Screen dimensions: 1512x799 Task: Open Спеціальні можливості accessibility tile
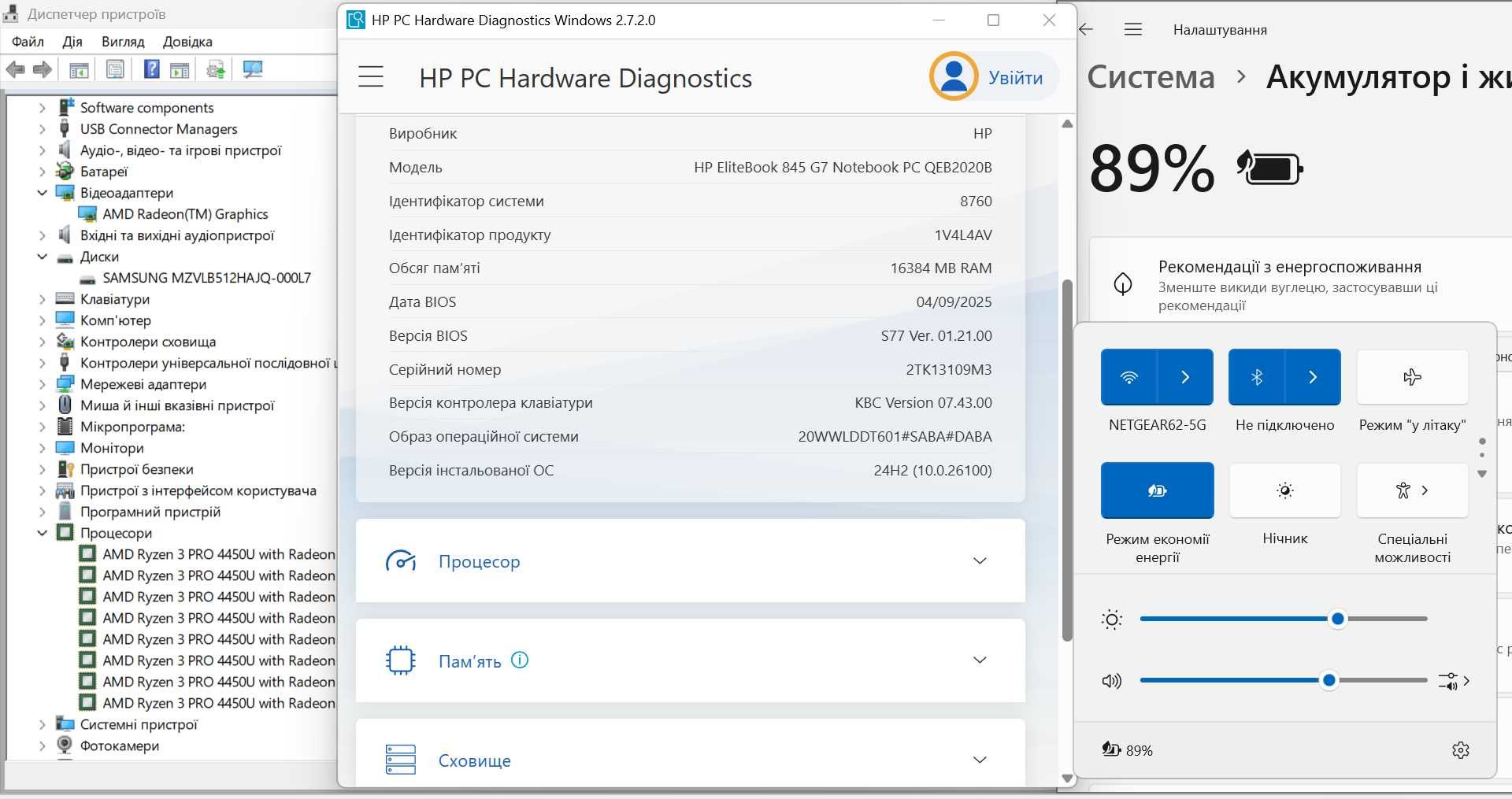pyautogui.click(x=1412, y=490)
